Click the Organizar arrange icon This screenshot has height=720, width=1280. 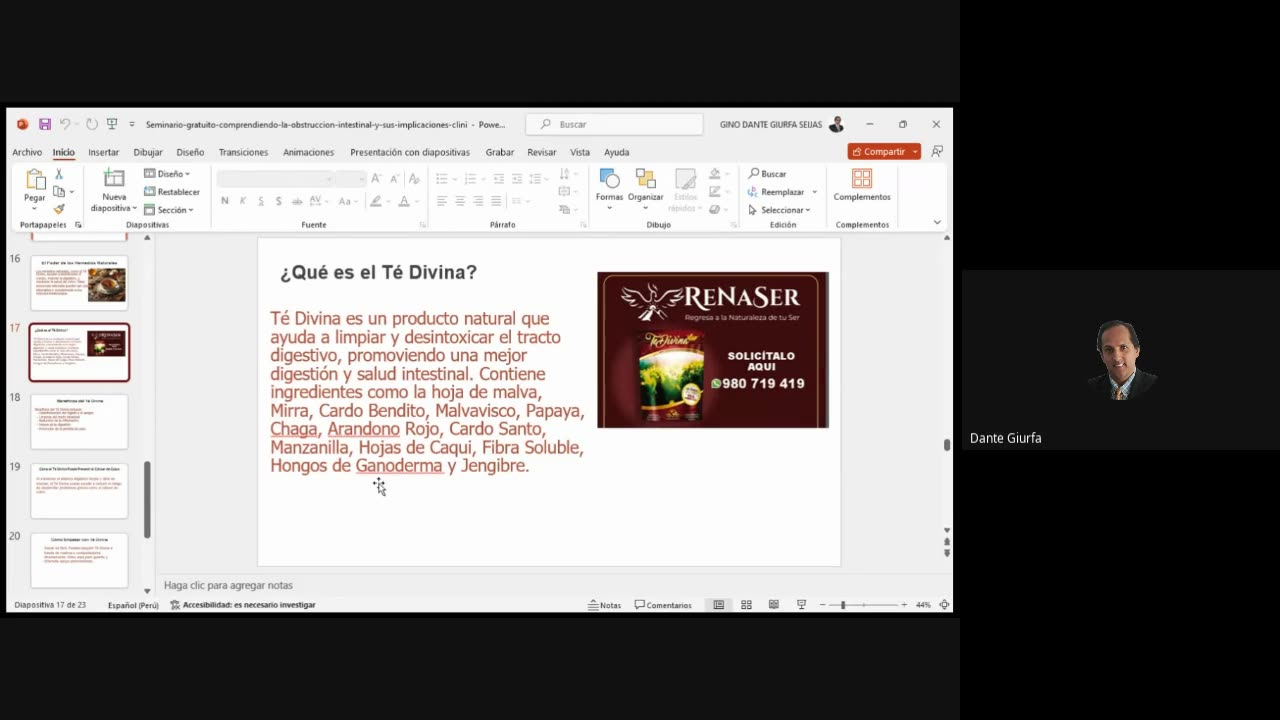645,179
